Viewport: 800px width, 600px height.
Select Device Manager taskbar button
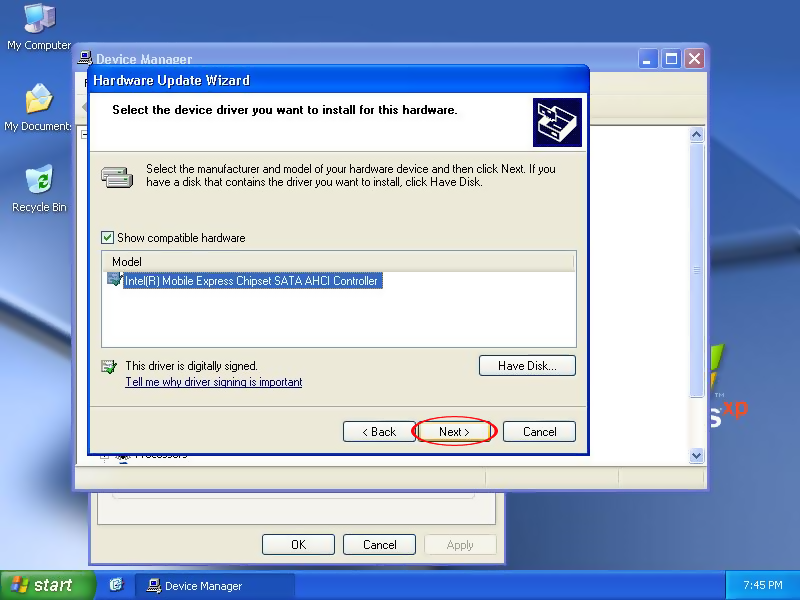coord(214,586)
